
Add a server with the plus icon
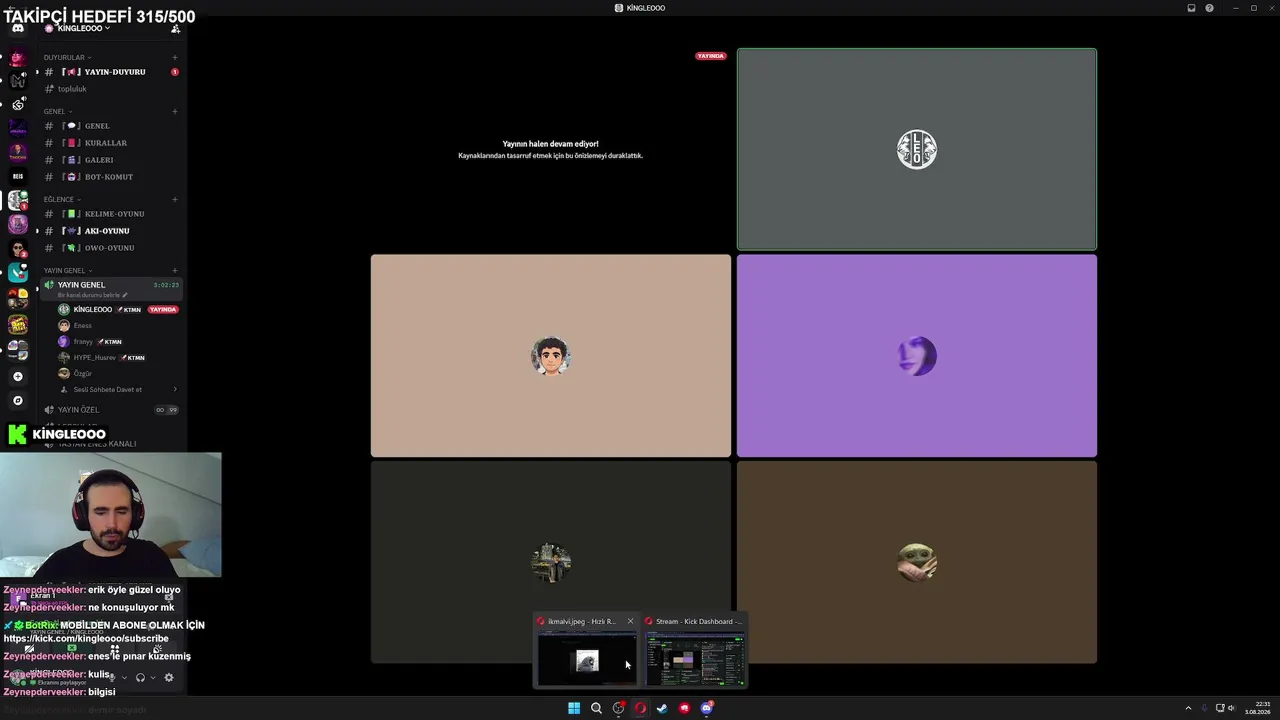click(x=17, y=376)
